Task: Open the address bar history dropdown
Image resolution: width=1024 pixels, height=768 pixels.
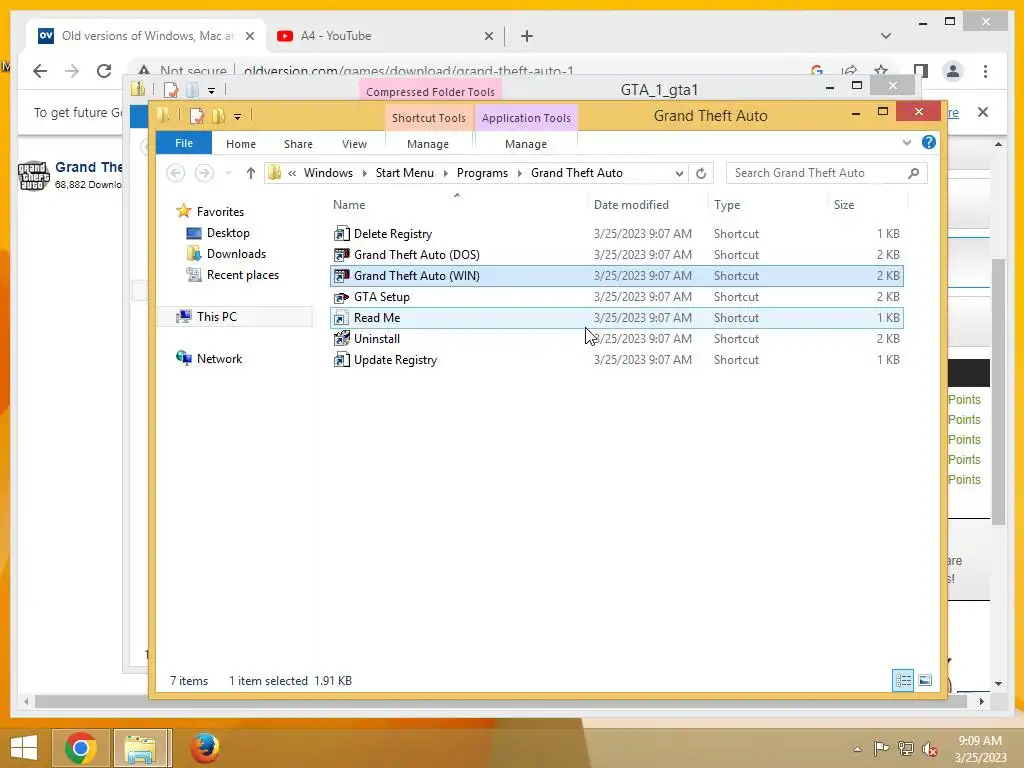Action: click(x=679, y=173)
